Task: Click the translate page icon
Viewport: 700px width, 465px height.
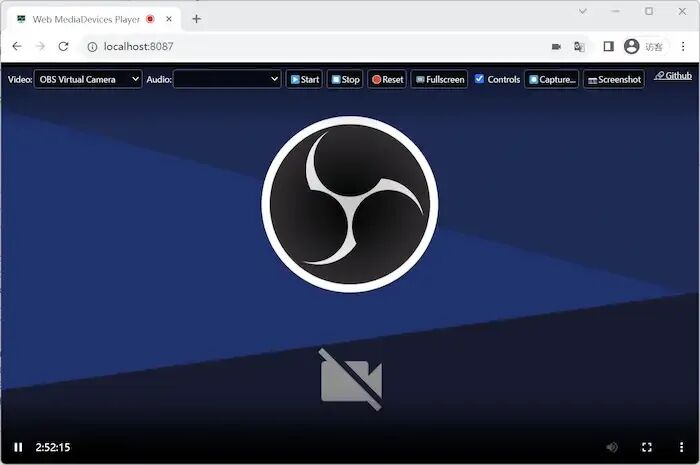Action: pyautogui.click(x=579, y=46)
